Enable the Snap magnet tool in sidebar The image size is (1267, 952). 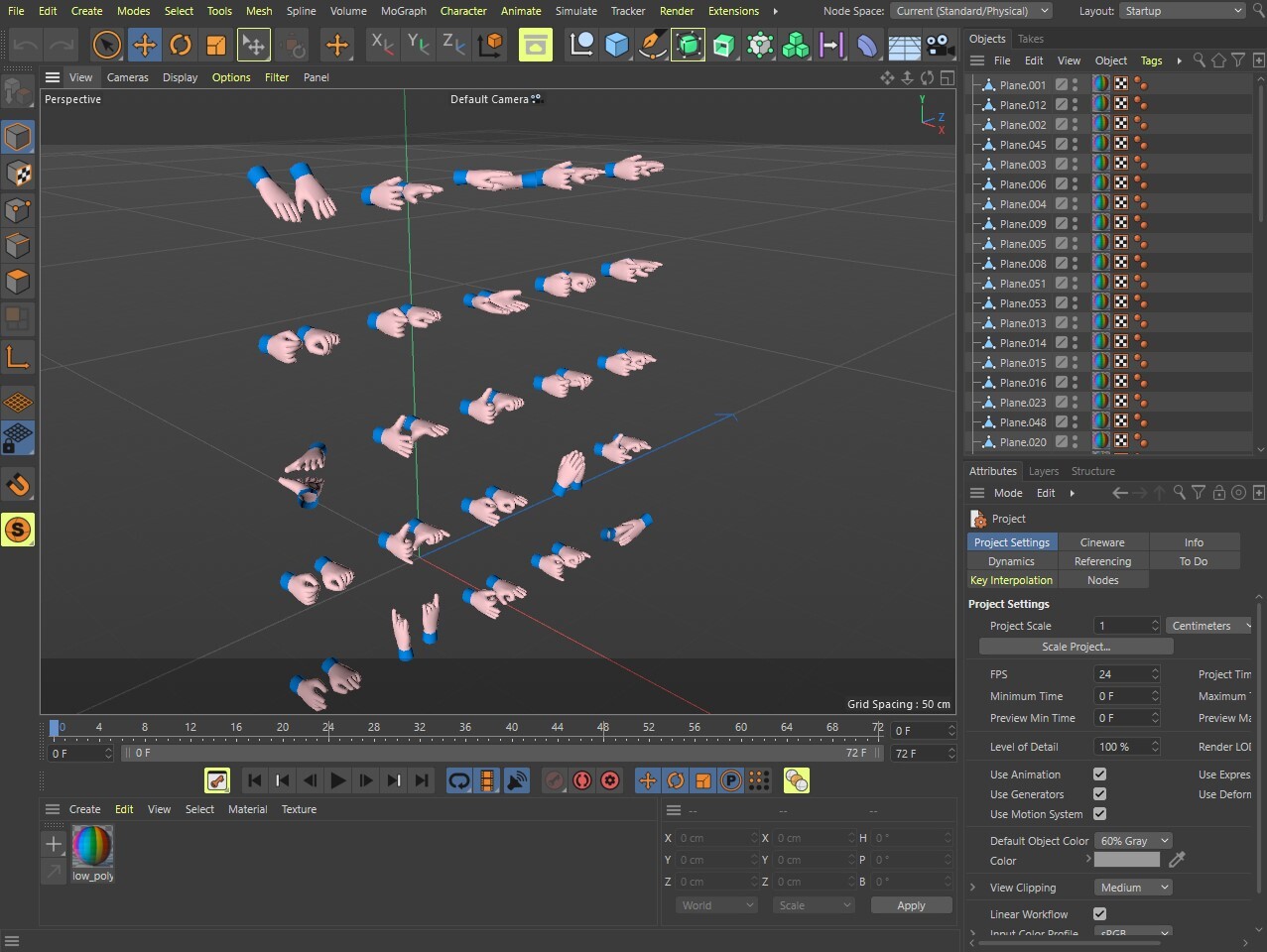point(18,485)
